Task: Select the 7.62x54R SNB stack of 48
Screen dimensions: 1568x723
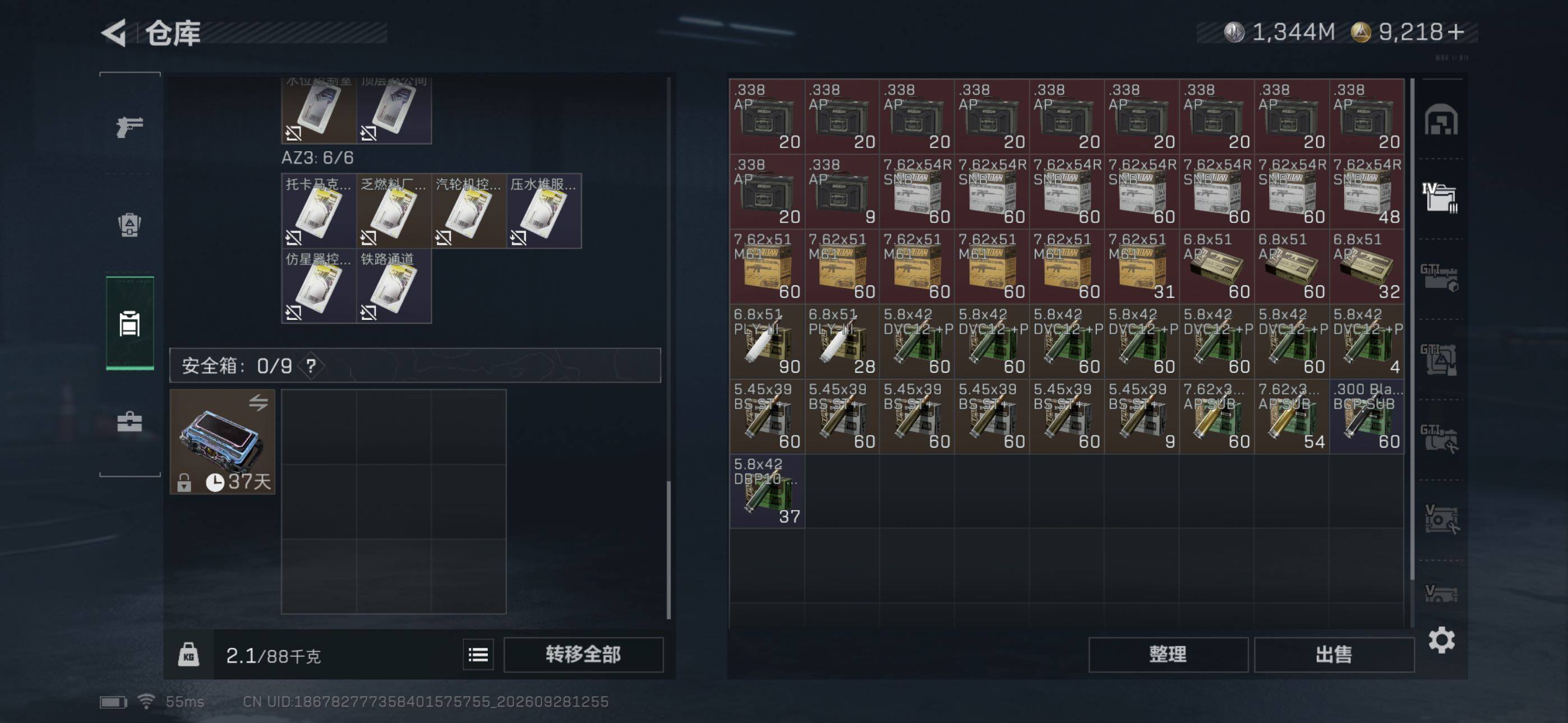Action: pyautogui.click(x=1367, y=191)
